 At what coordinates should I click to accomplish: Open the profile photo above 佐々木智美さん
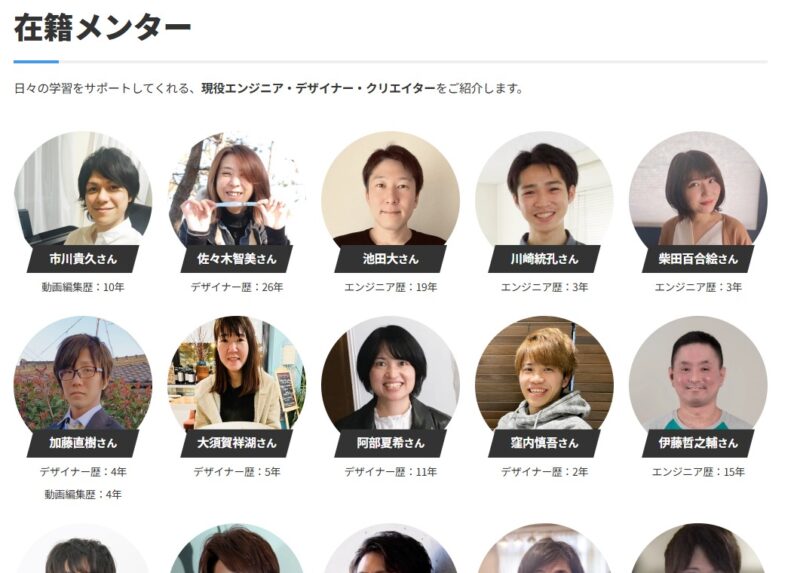(x=237, y=189)
